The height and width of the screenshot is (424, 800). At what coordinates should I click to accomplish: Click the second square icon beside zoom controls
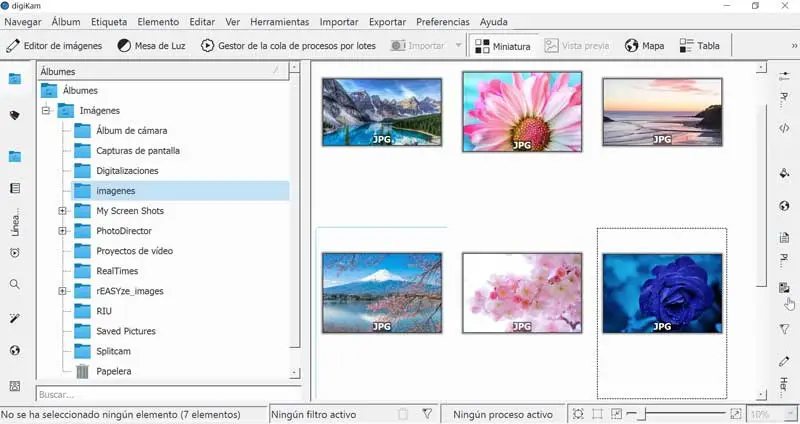(597, 414)
